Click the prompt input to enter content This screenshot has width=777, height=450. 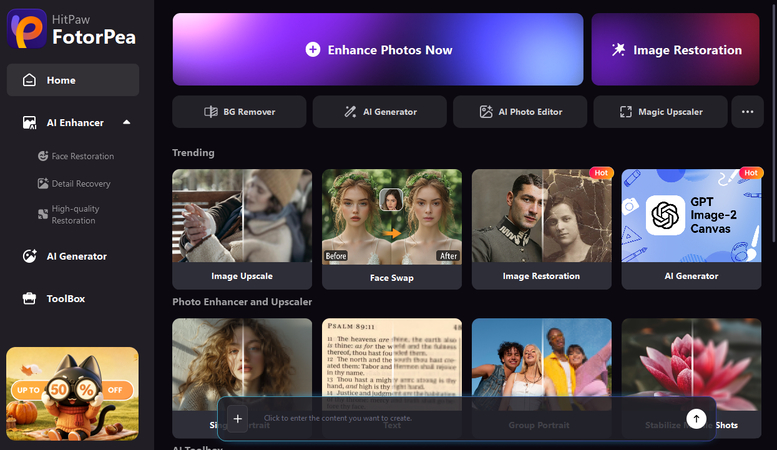click(x=466, y=418)
